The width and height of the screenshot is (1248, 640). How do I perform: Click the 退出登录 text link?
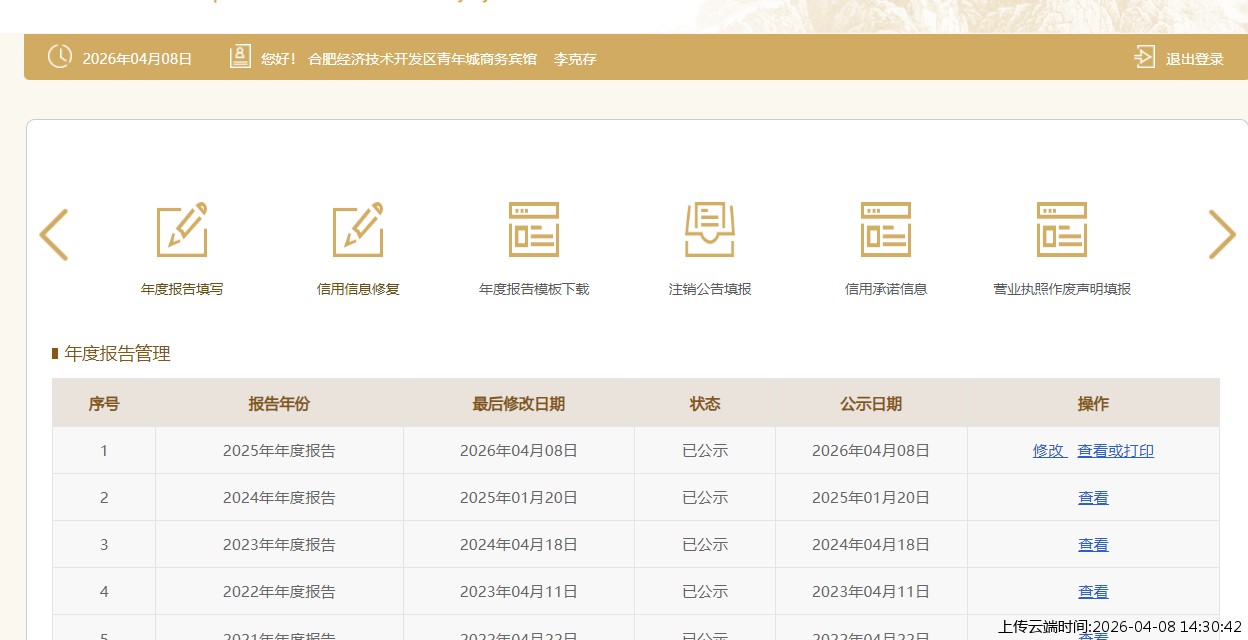(1194, 59)
